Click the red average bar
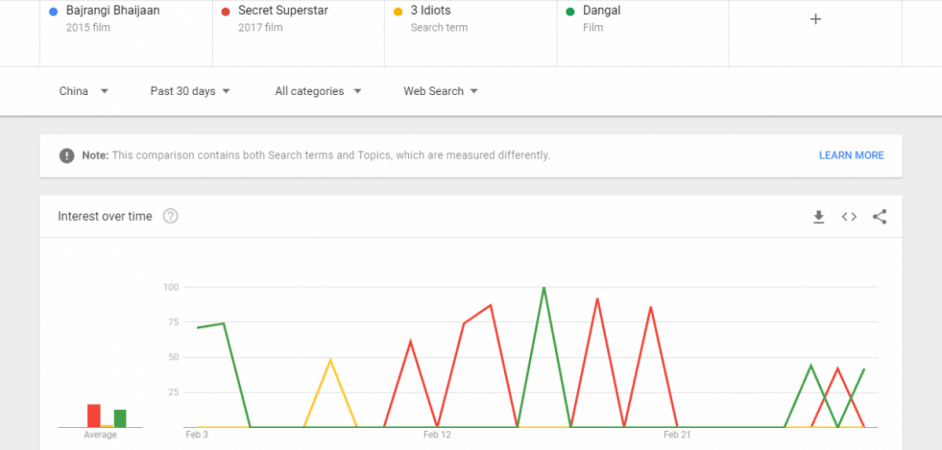Screen dimensions: 942x450 click(x=94, y=416)
